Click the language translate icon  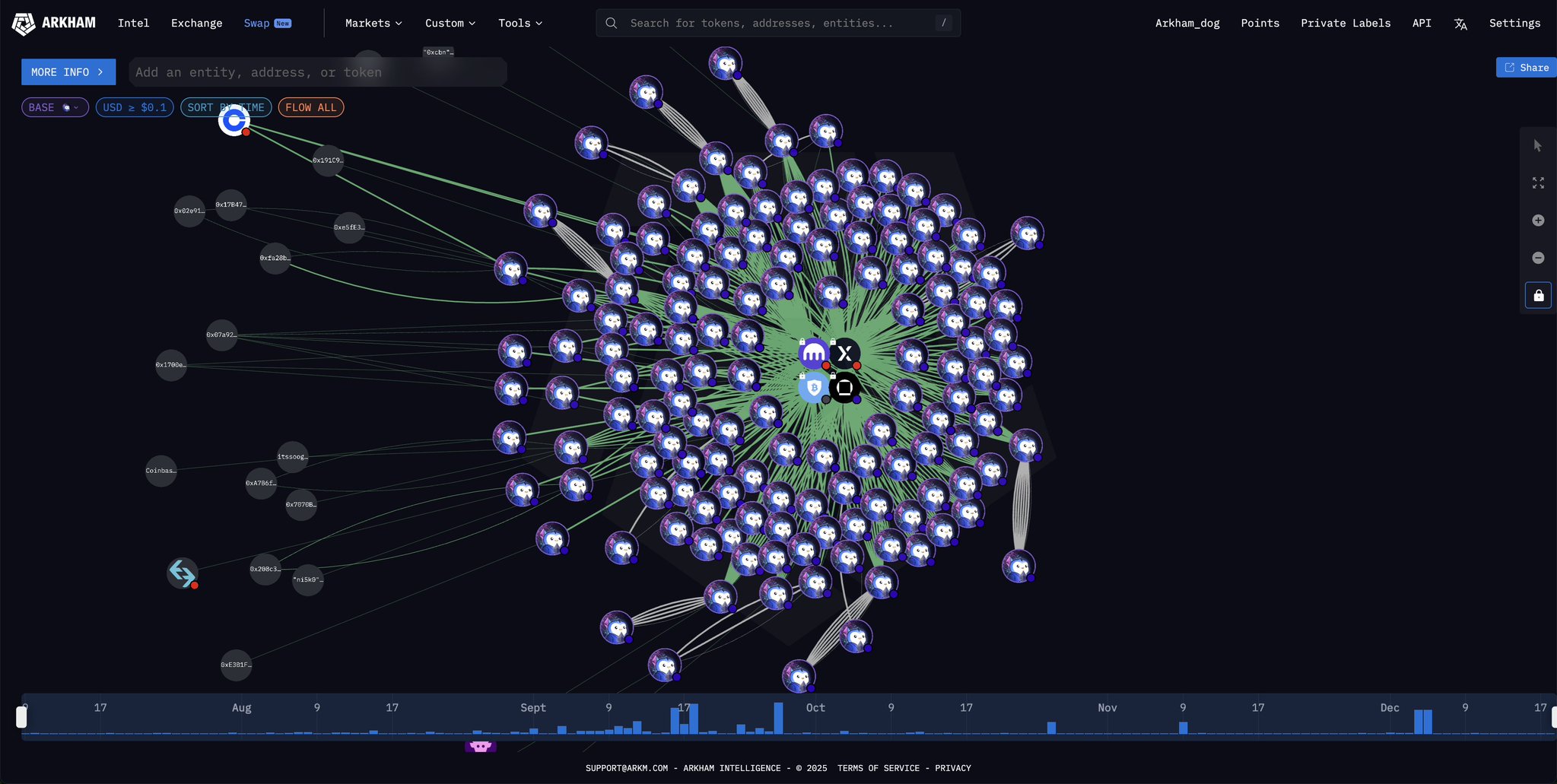tap(1460, 24)
